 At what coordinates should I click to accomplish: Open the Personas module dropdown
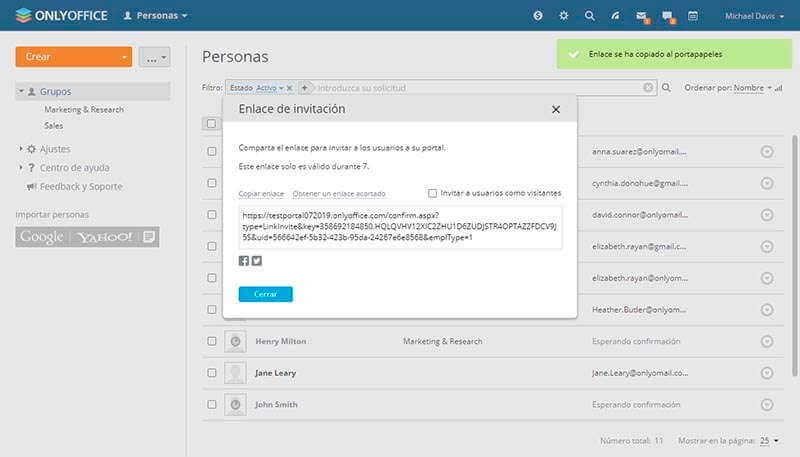point(155,16)
